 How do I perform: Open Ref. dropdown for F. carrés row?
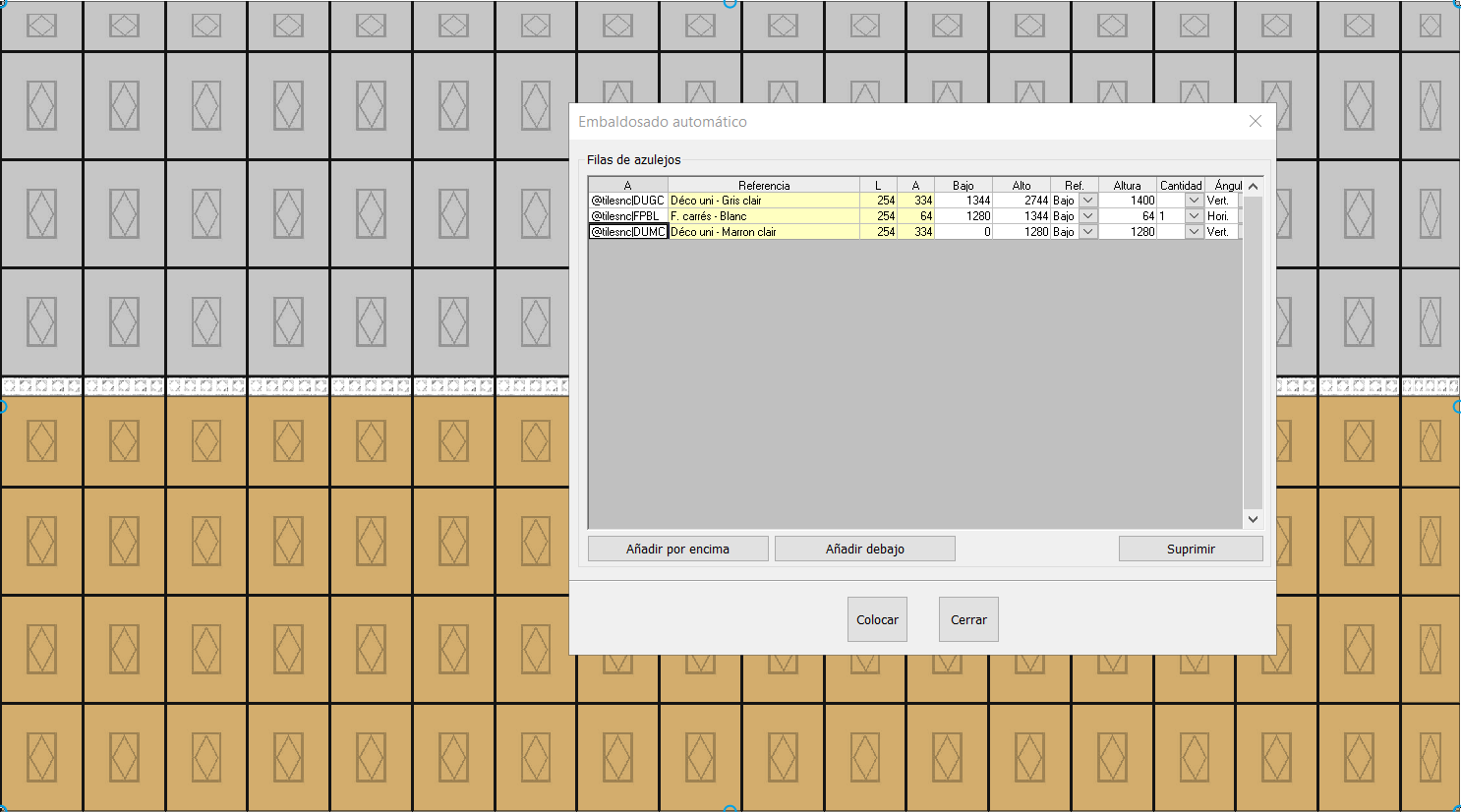1087,216
